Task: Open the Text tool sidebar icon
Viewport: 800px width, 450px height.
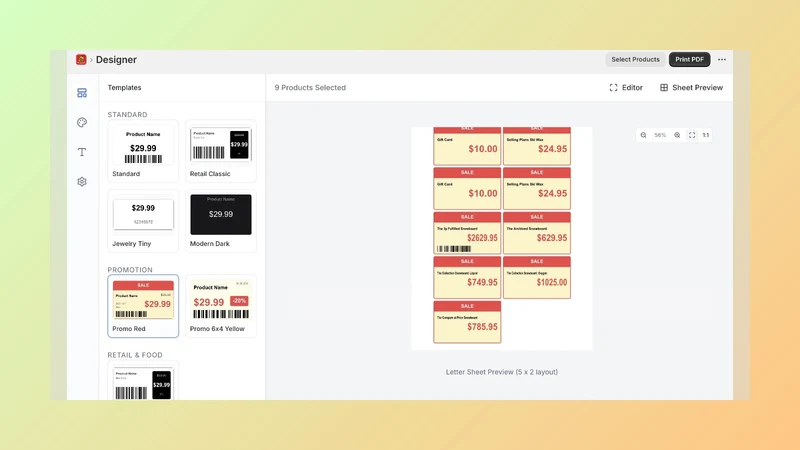Action: tap(82, 152)
